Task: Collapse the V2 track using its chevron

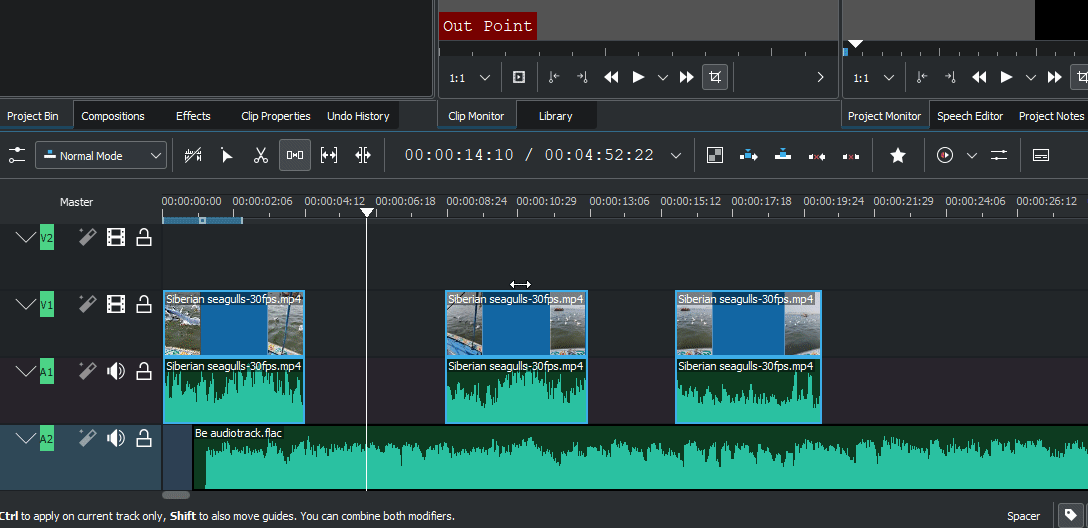Action: coord(24,238)
